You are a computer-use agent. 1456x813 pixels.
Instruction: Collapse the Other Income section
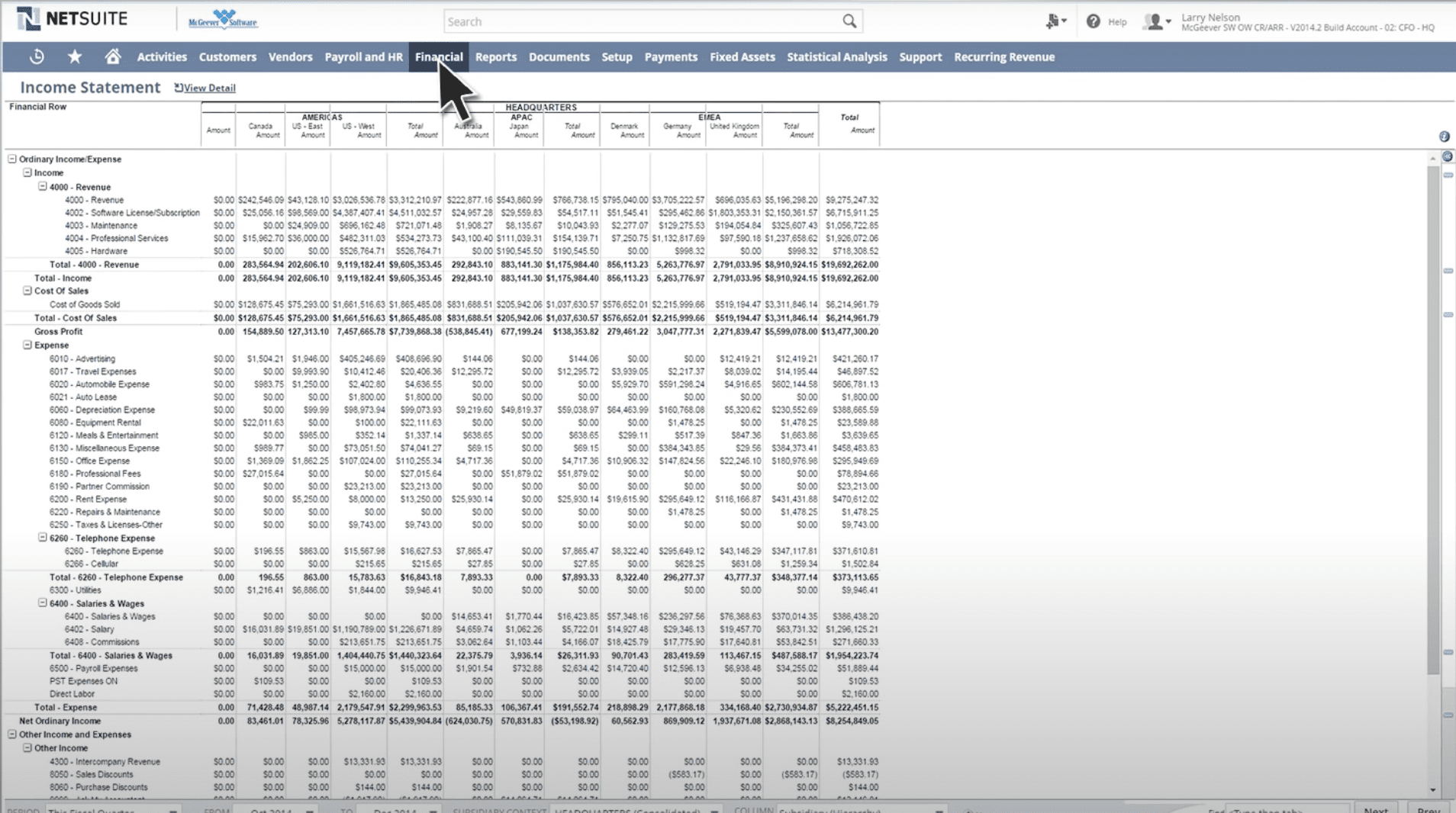(x=26, y=747)
